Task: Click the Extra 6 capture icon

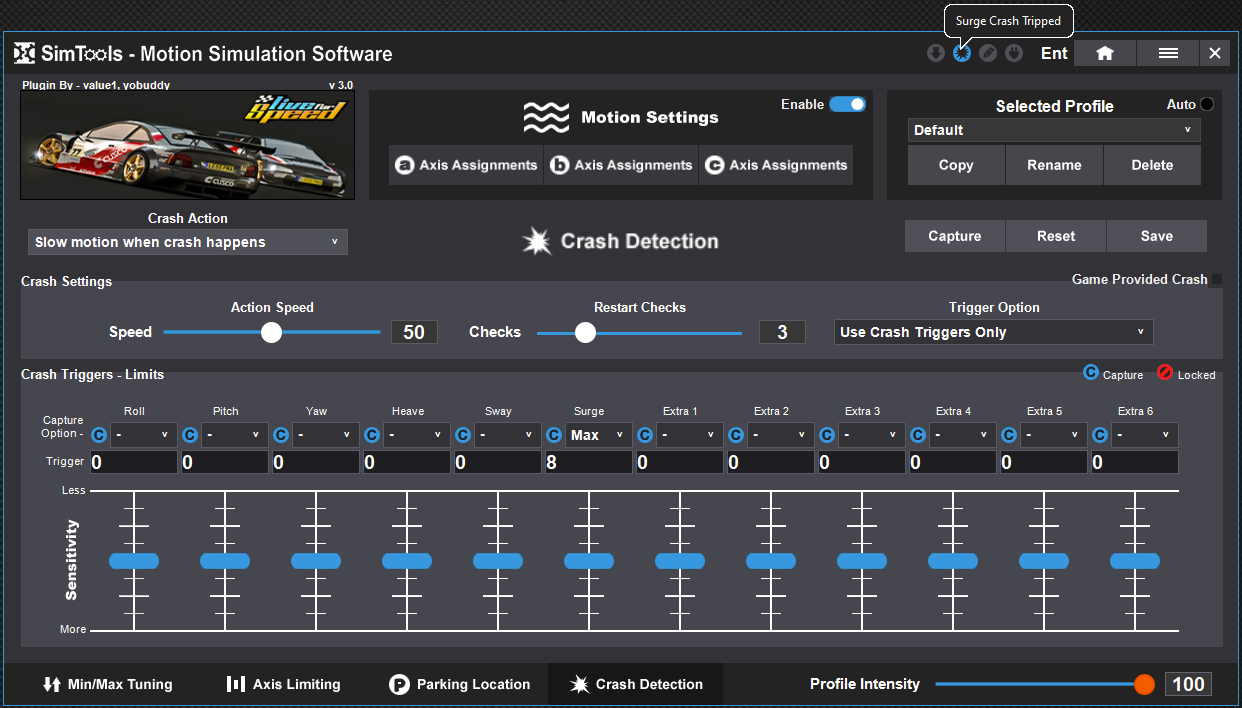Action: pyautogui.click(x=1100, y=435)
